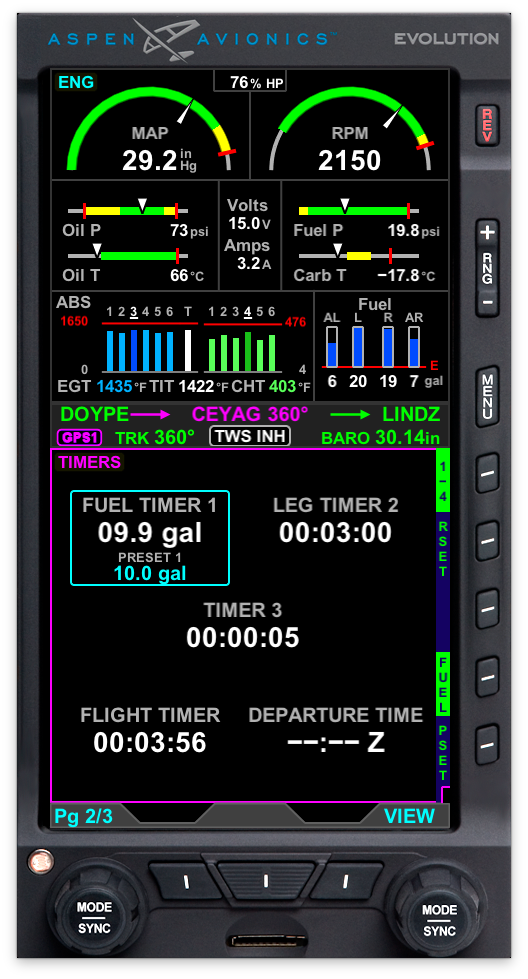Increase map range with RNG plus
528x979 pixels.
(x=487, y=233)
